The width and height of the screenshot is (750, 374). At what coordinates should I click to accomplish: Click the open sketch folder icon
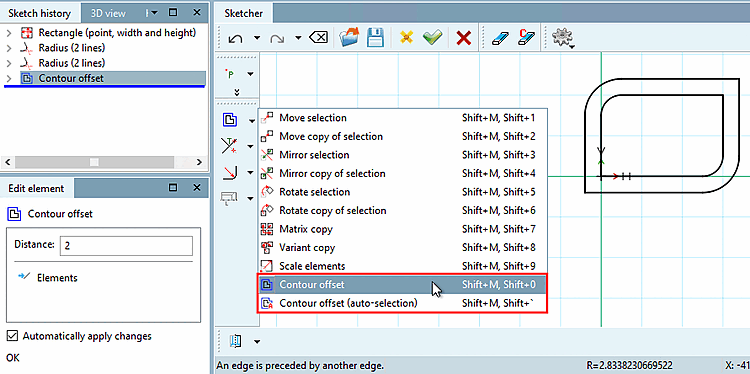350,37
